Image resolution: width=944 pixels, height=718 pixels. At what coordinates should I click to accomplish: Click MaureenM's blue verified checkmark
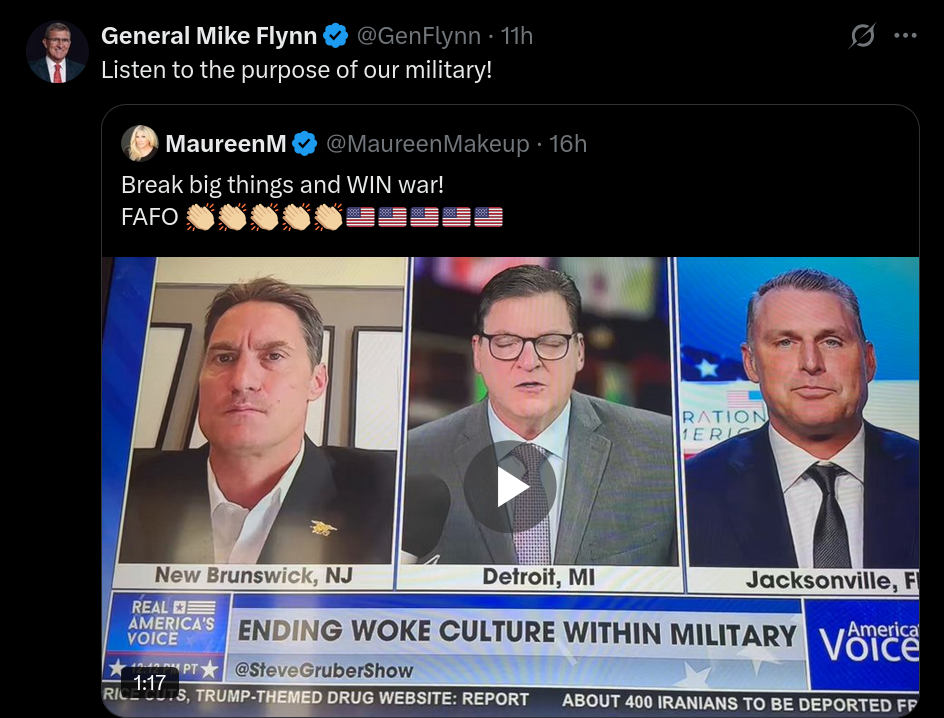305,144
